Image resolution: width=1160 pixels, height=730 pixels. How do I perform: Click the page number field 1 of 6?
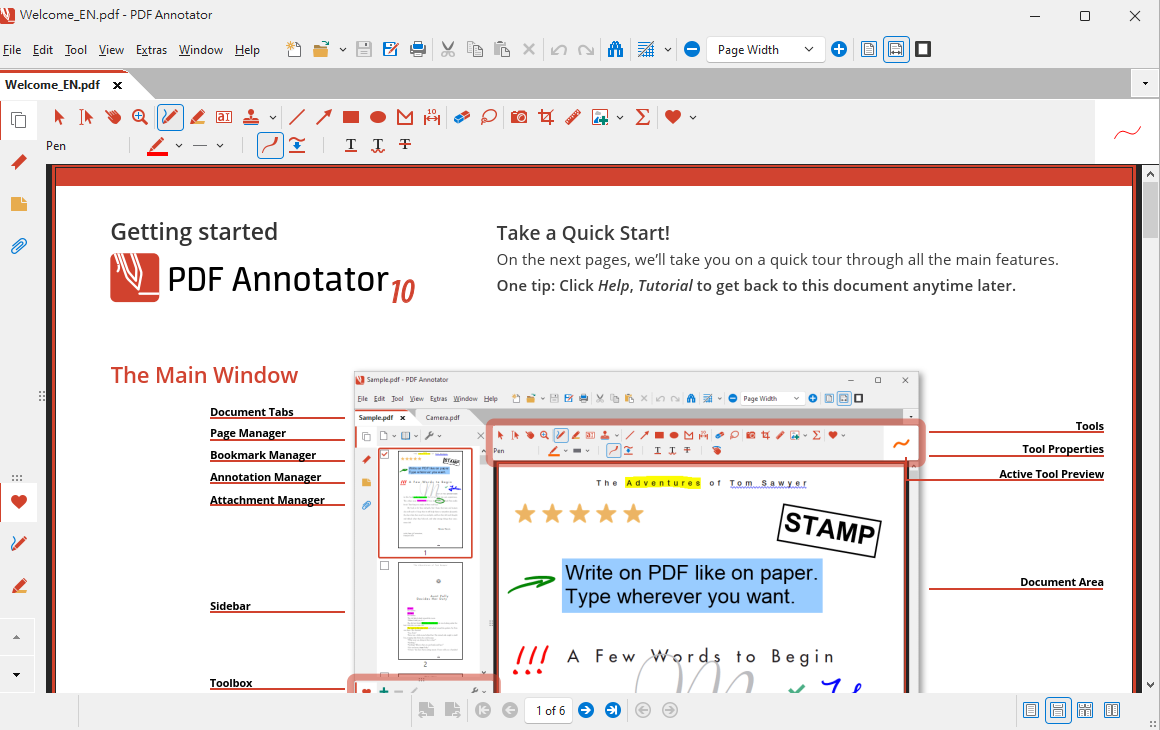[550, 711]
